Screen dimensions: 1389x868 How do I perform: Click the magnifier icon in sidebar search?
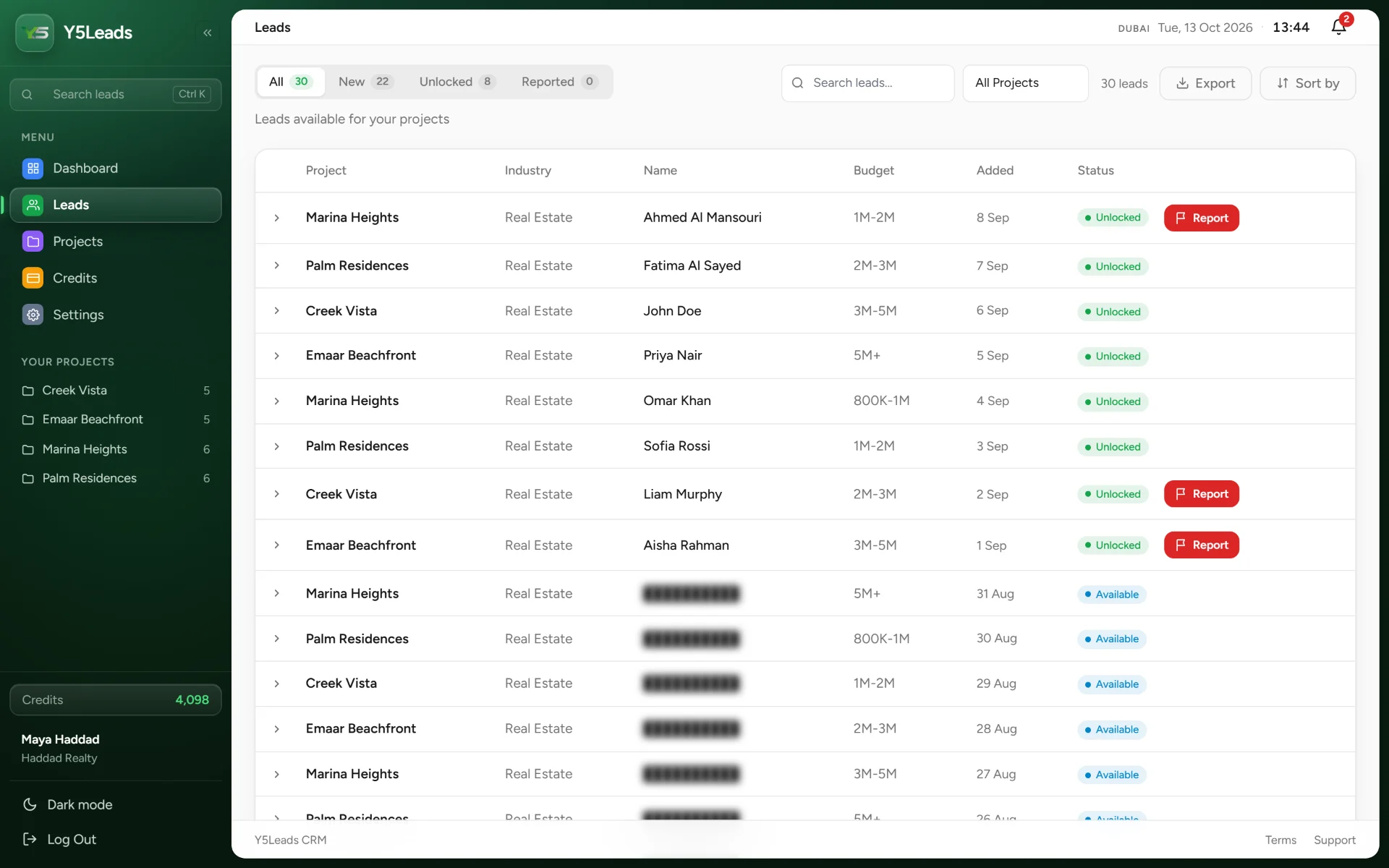click(x=27, y=94)
